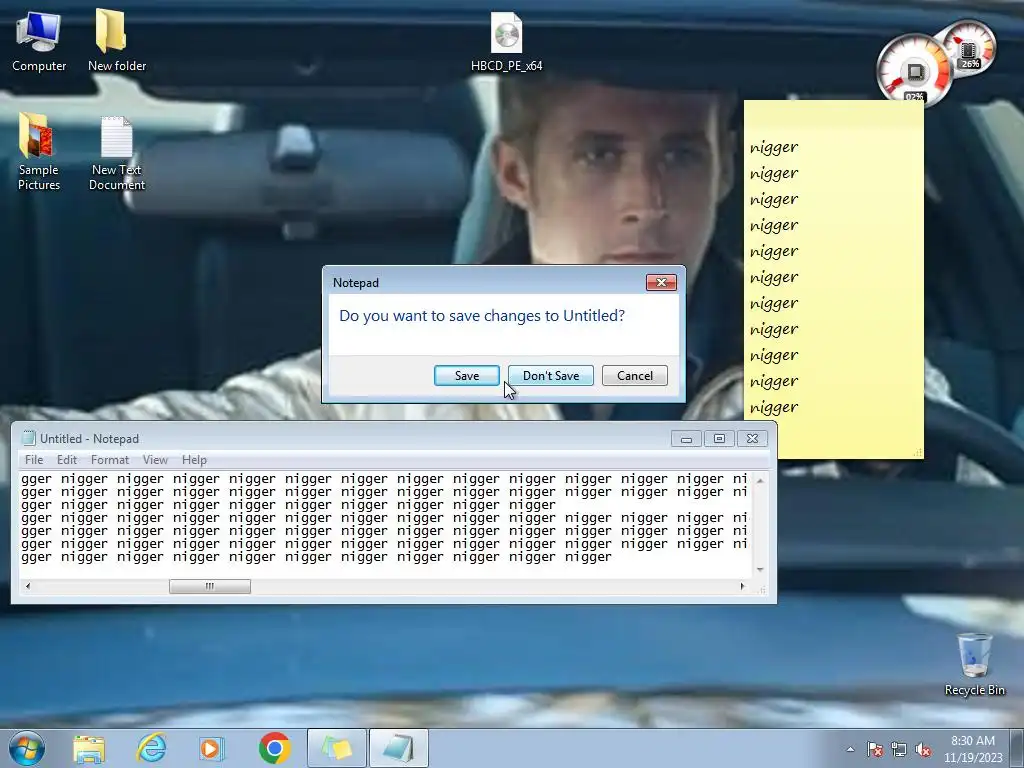
Task: Minimize the Untitled - Notepad window
Action: [x=686, y=439]
